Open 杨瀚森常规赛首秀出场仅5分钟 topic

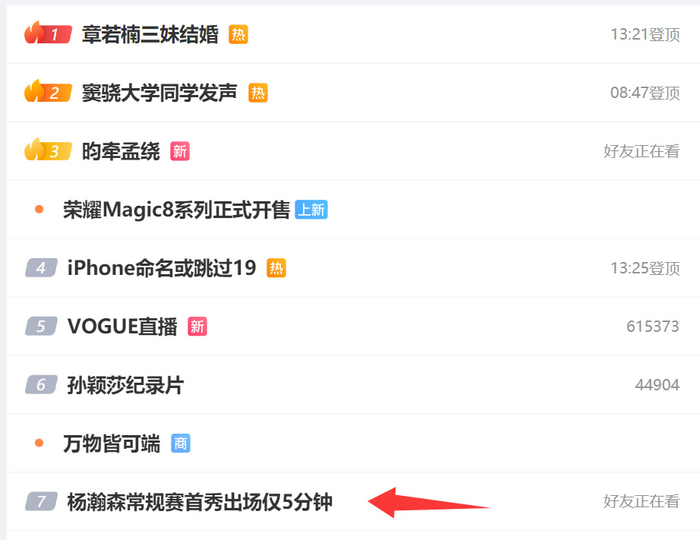tap(200, 502)
